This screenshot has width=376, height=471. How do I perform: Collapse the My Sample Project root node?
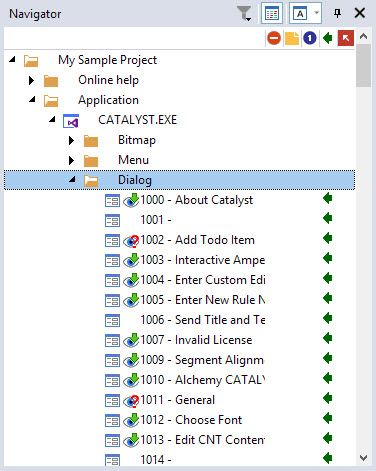click(x=12, y=60)
